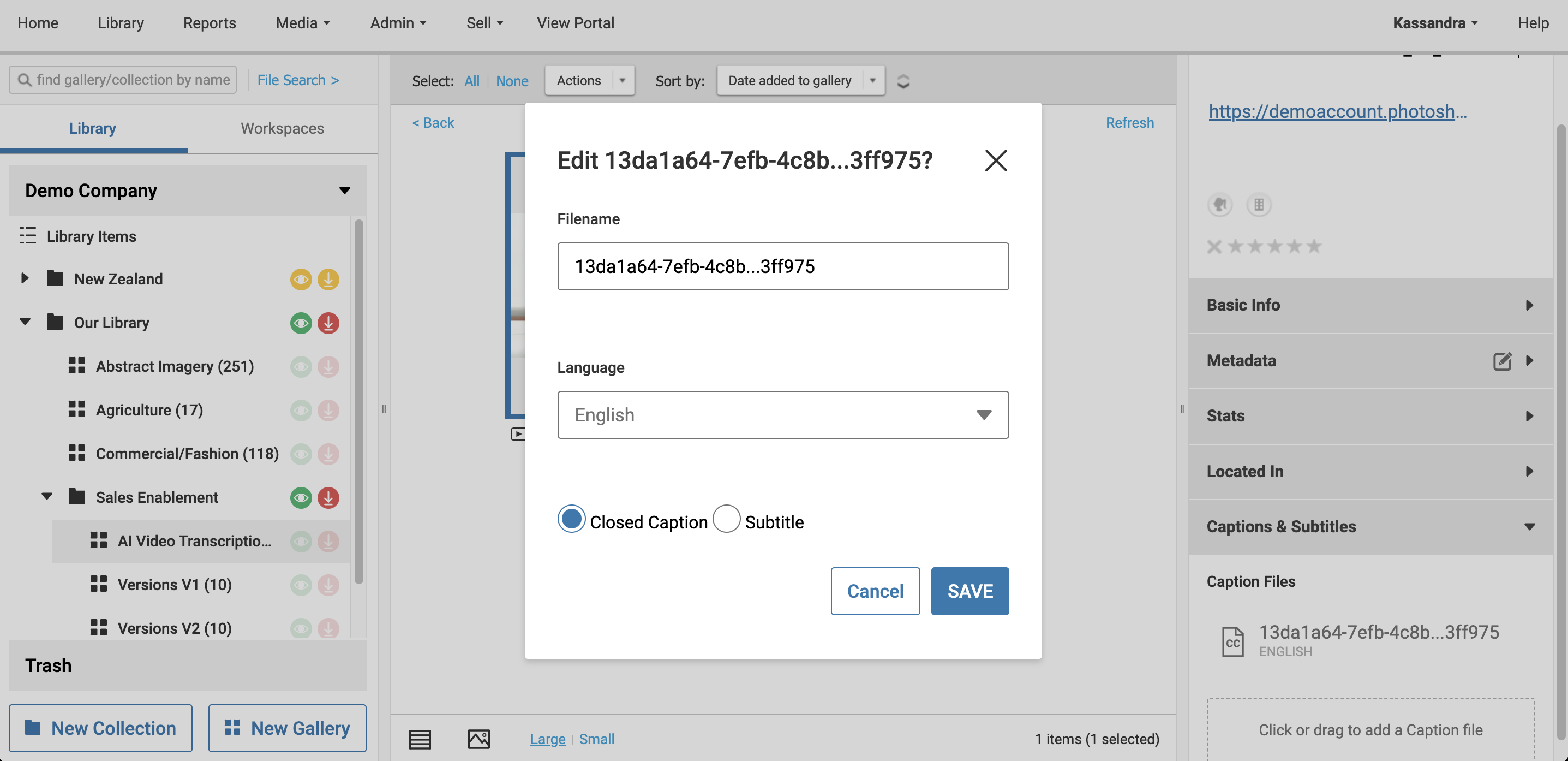Collapse the Our Library folder

tap(25, 322)
